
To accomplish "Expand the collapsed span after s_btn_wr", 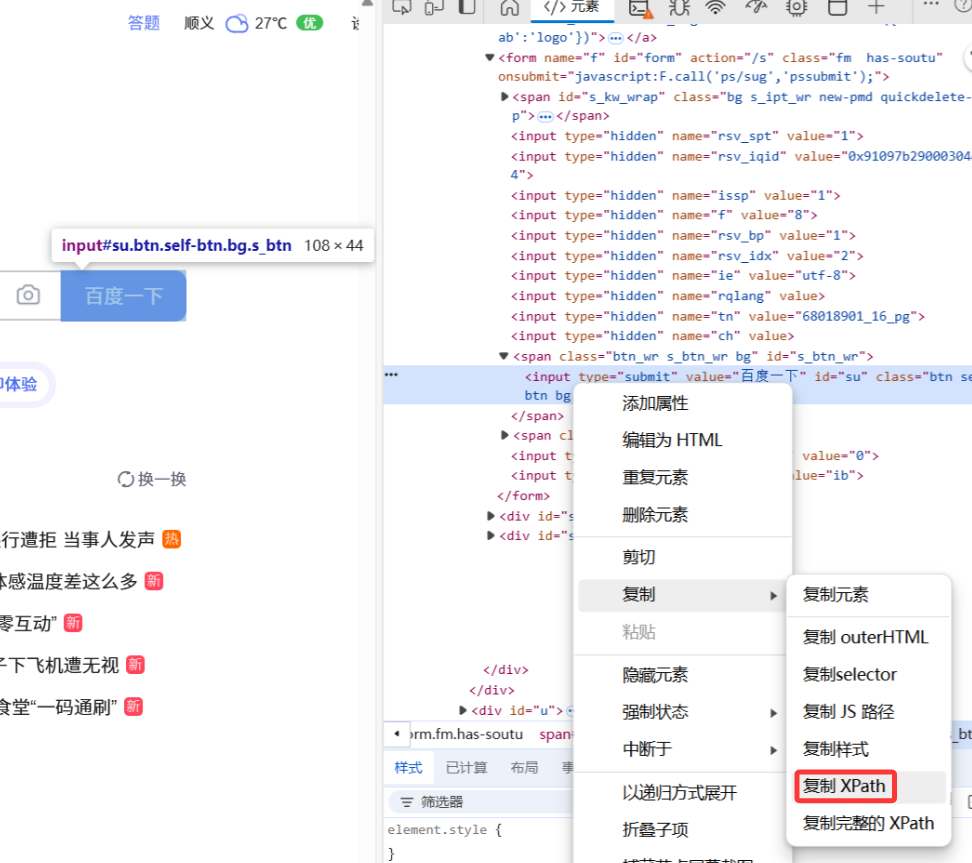I will 505,435.
